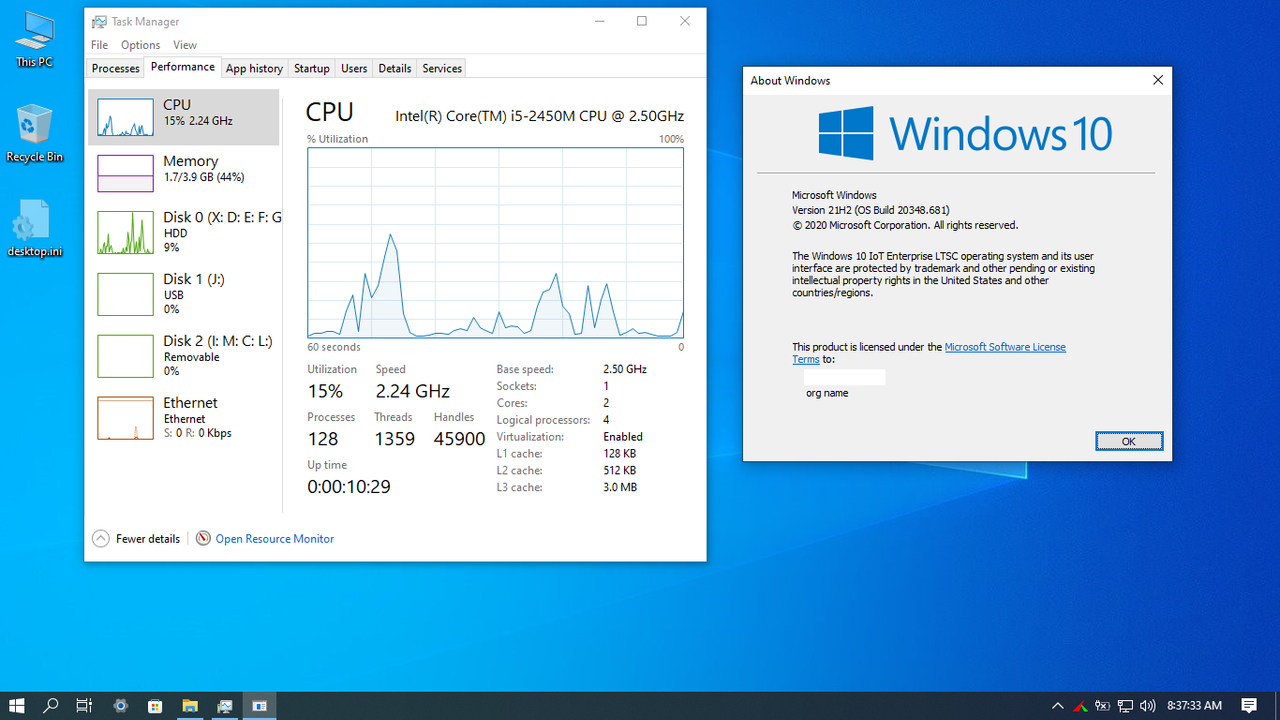This screenshot has width=1280, height=720.
Task: Click the Version 21H2 build text
Action: [x=871, y=210]
